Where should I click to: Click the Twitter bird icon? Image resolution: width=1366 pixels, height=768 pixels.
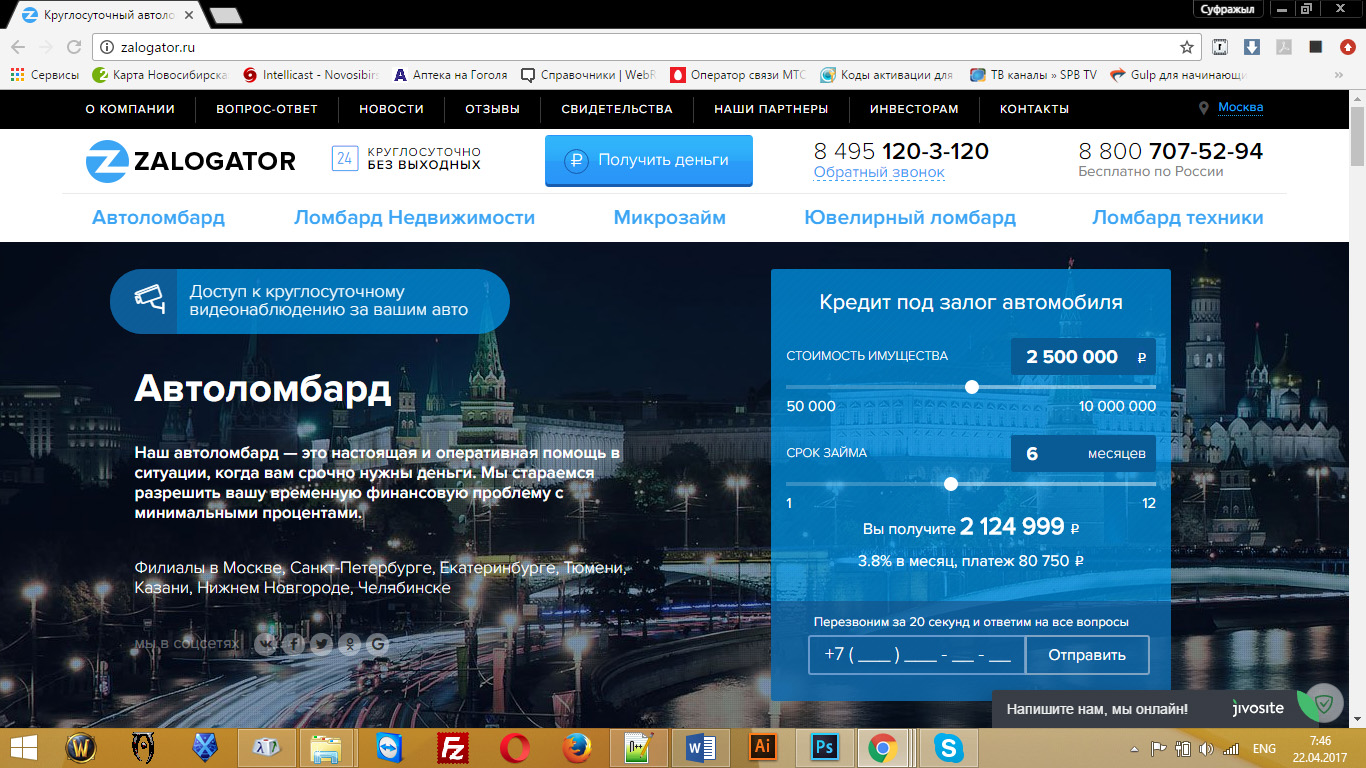321,644
